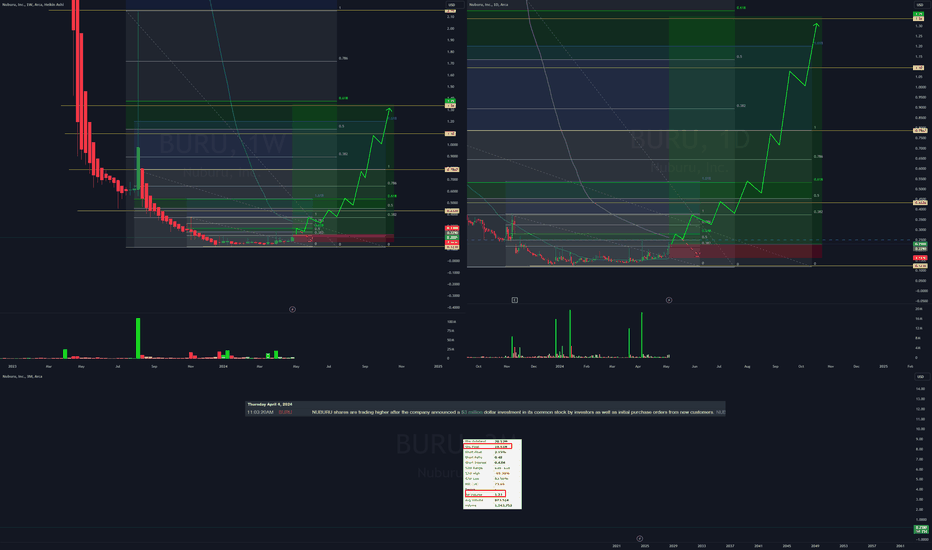Click '2024' on the weekly chart time axis
Viewport: 932px width, 550px height.
223,366
